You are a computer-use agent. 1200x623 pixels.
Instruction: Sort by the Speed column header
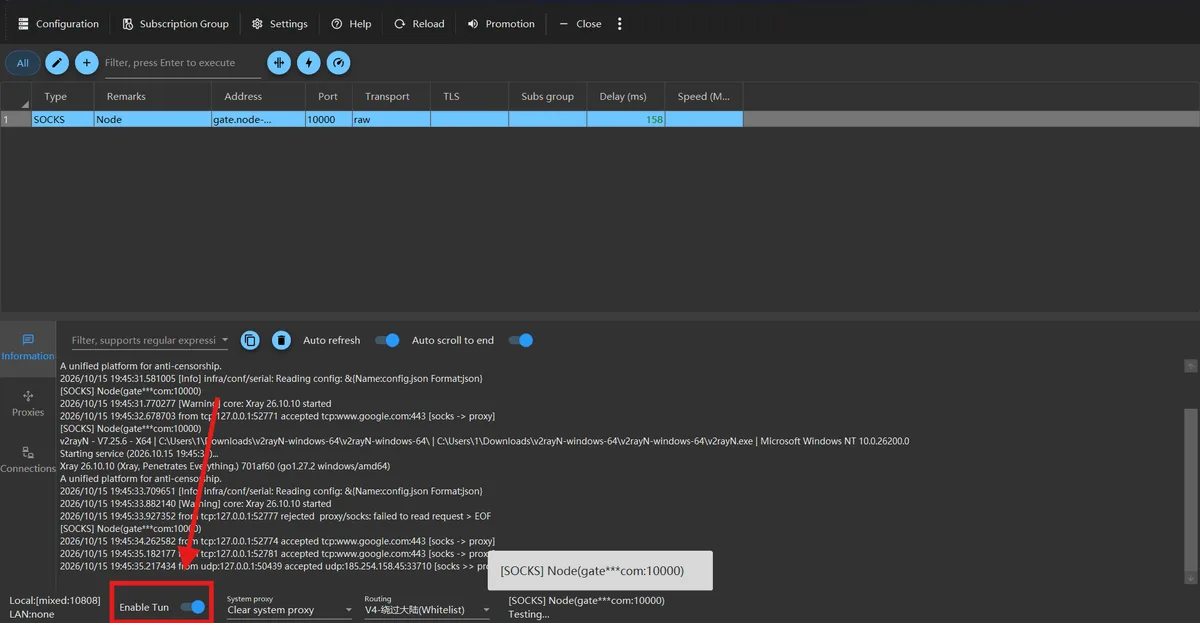(704, 97)
